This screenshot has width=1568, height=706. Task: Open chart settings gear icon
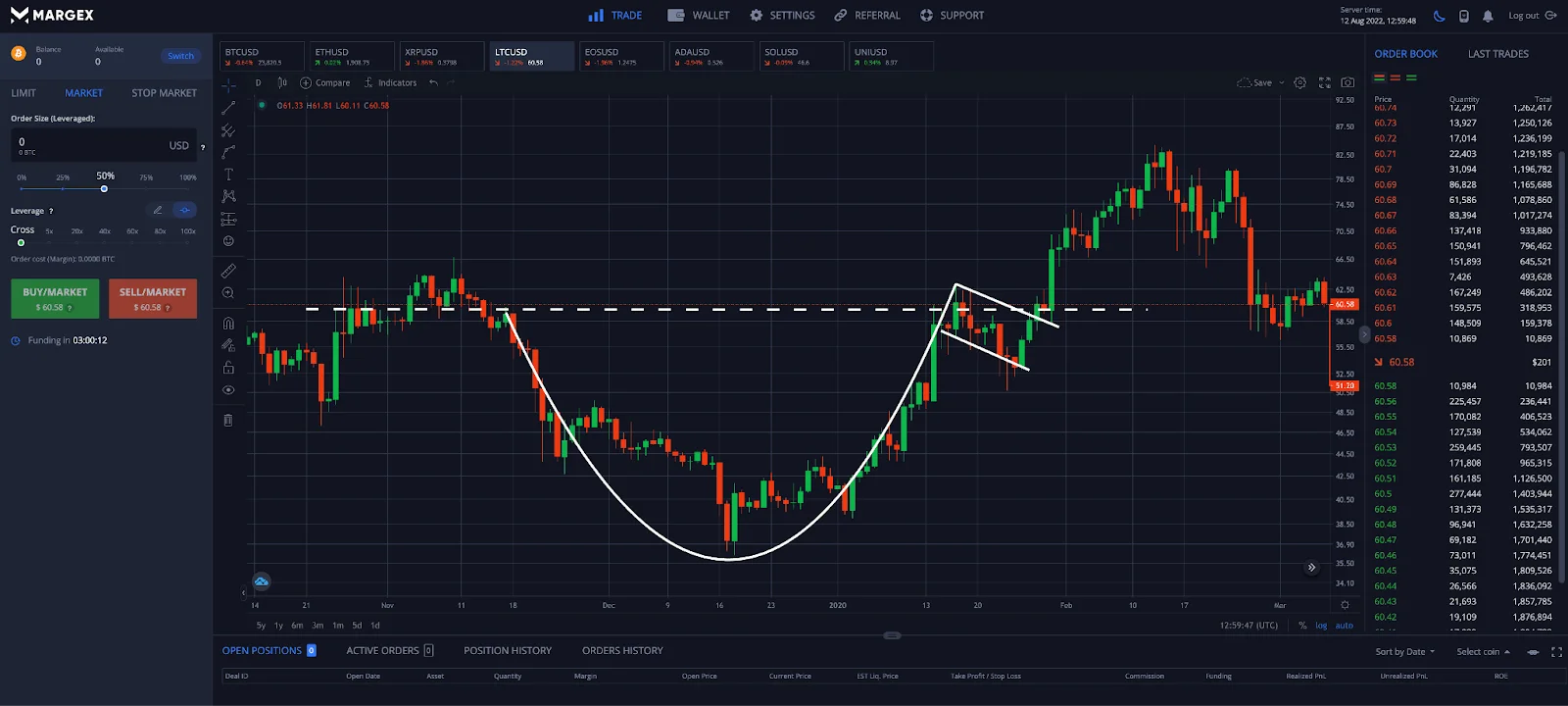coord(1299,83)
